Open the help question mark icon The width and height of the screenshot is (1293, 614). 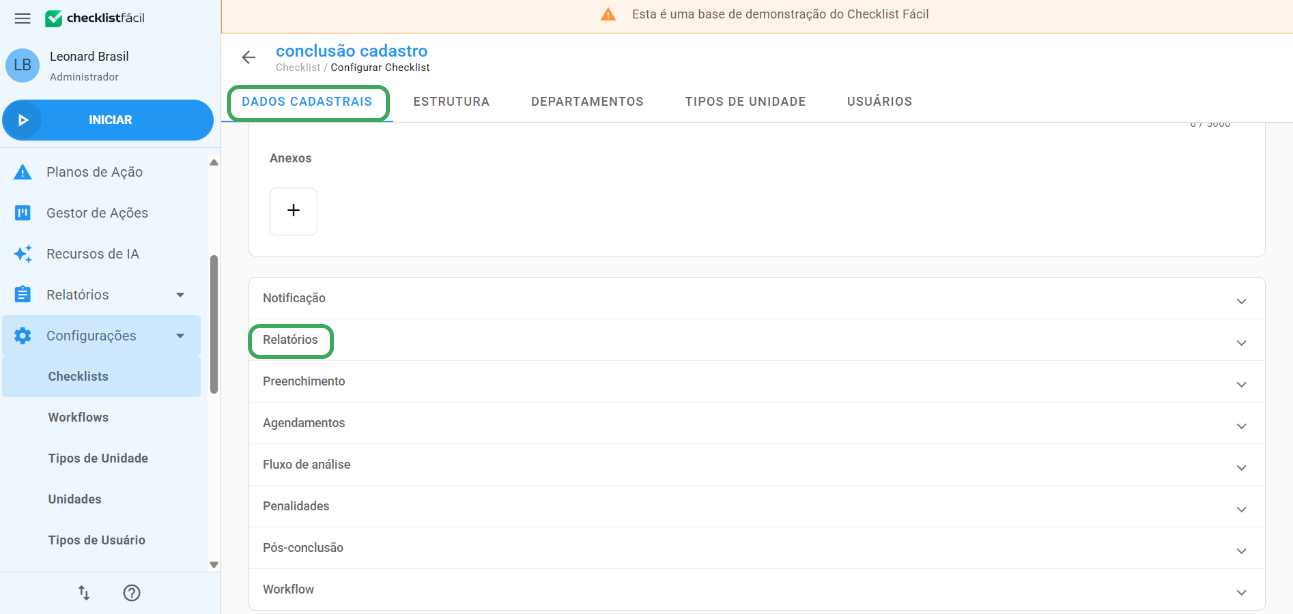131,593
